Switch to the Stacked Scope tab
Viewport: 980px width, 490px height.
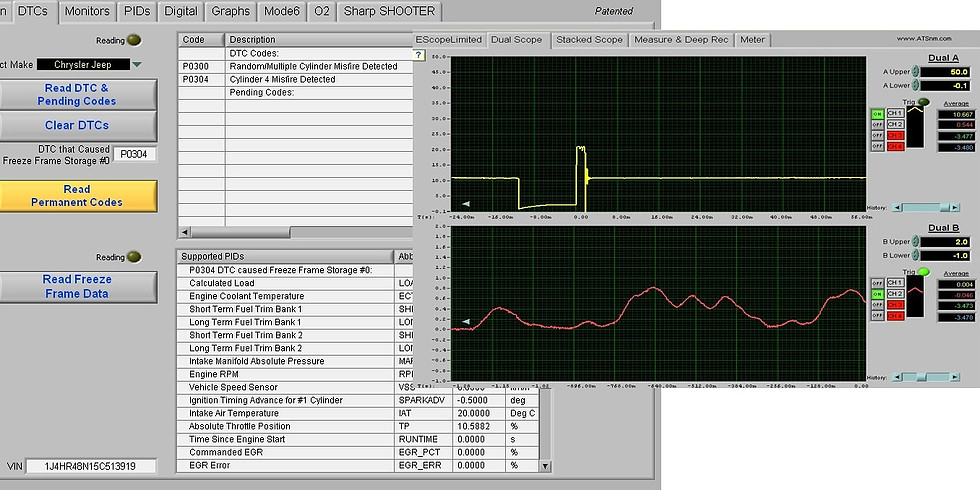click(x=589, y=40)
